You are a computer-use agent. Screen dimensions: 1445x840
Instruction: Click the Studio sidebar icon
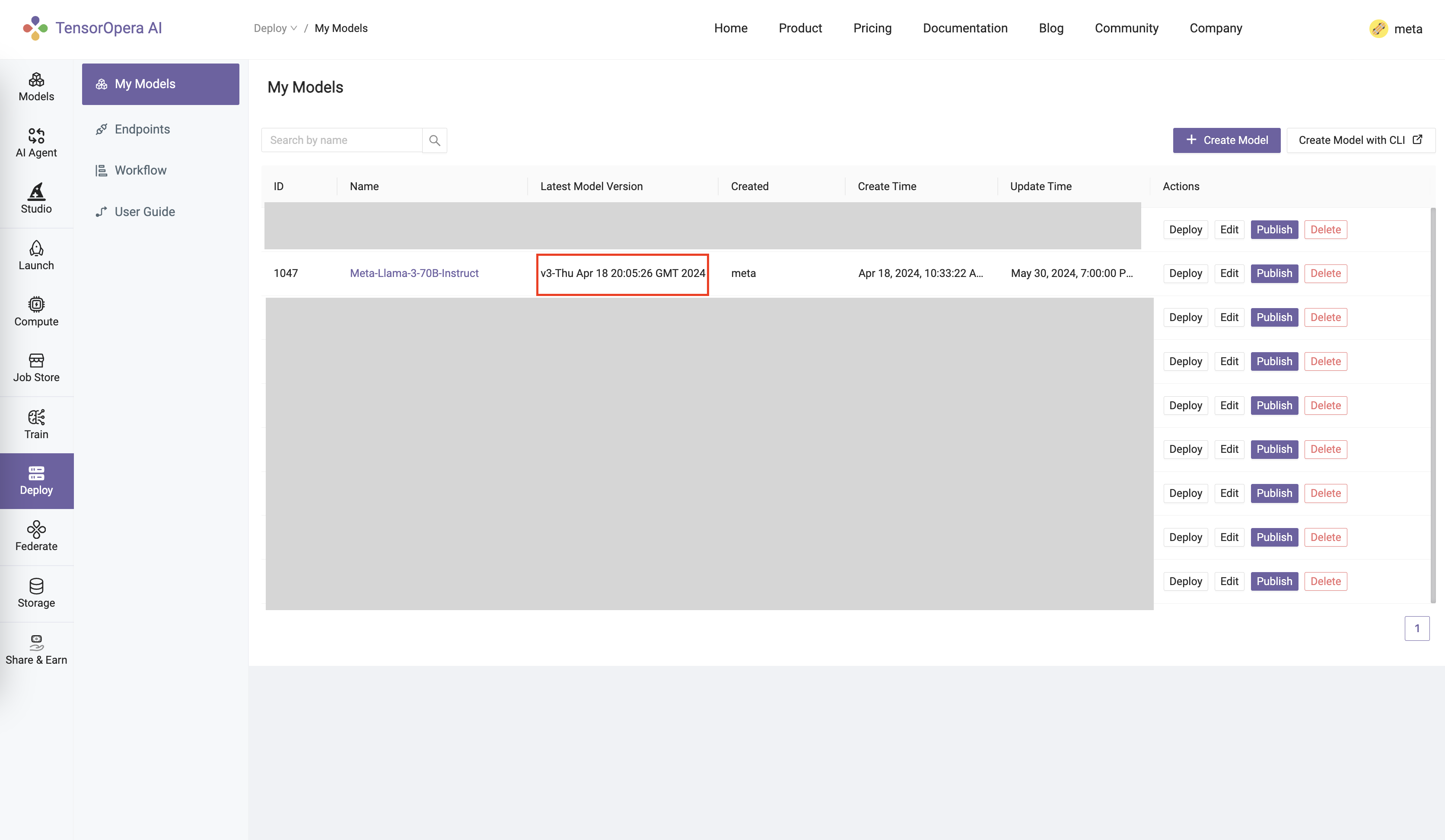pyautogui.click(x=36, y=191)
